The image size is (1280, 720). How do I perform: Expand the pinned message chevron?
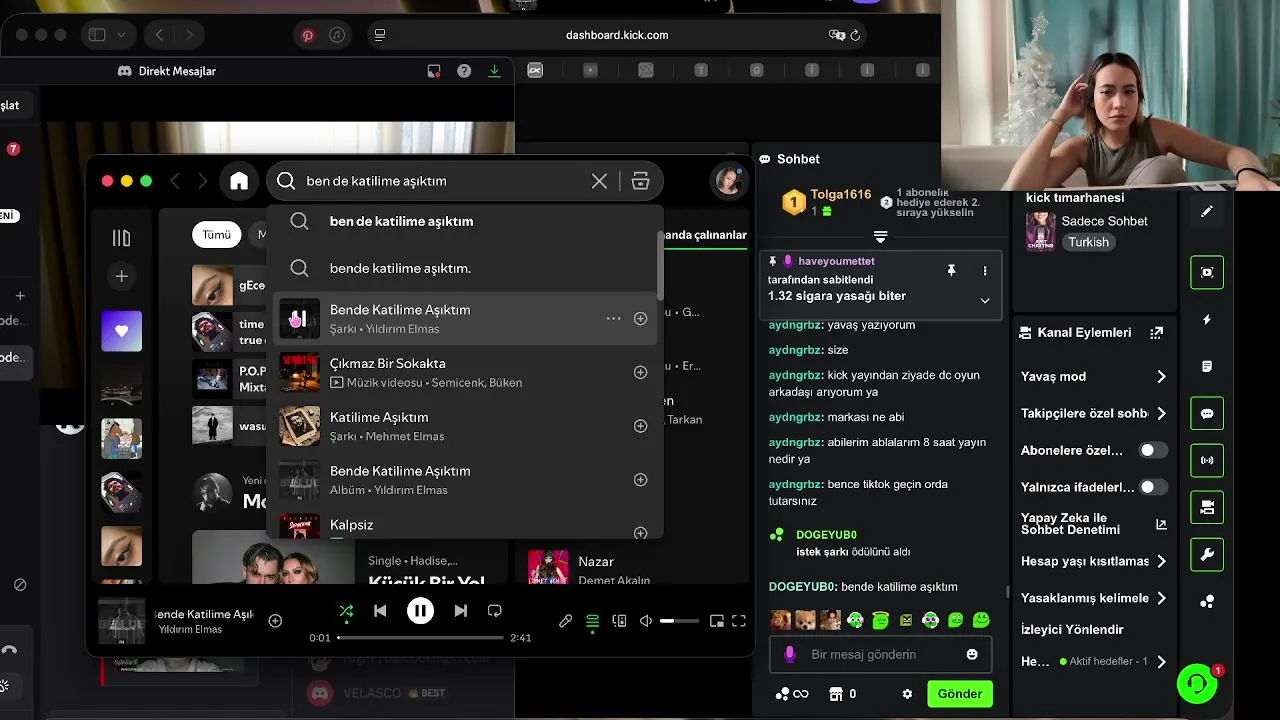pos(985,301)
